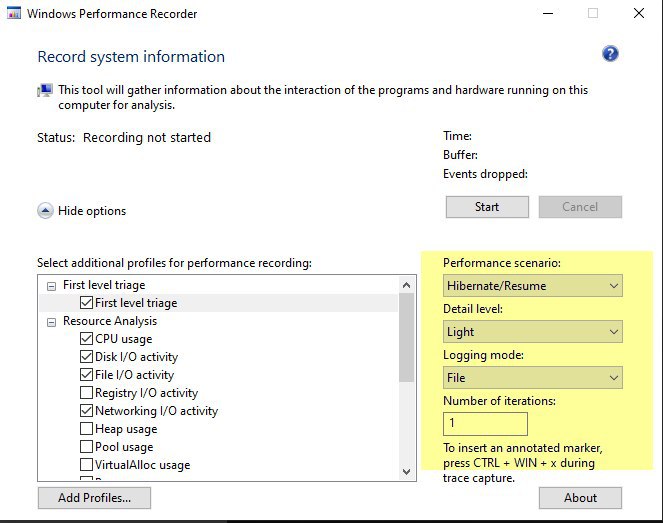Click the Windows Performance Recorder title bar icon
The height and width of the screenshot is (523, 663).
click(14, 13)
